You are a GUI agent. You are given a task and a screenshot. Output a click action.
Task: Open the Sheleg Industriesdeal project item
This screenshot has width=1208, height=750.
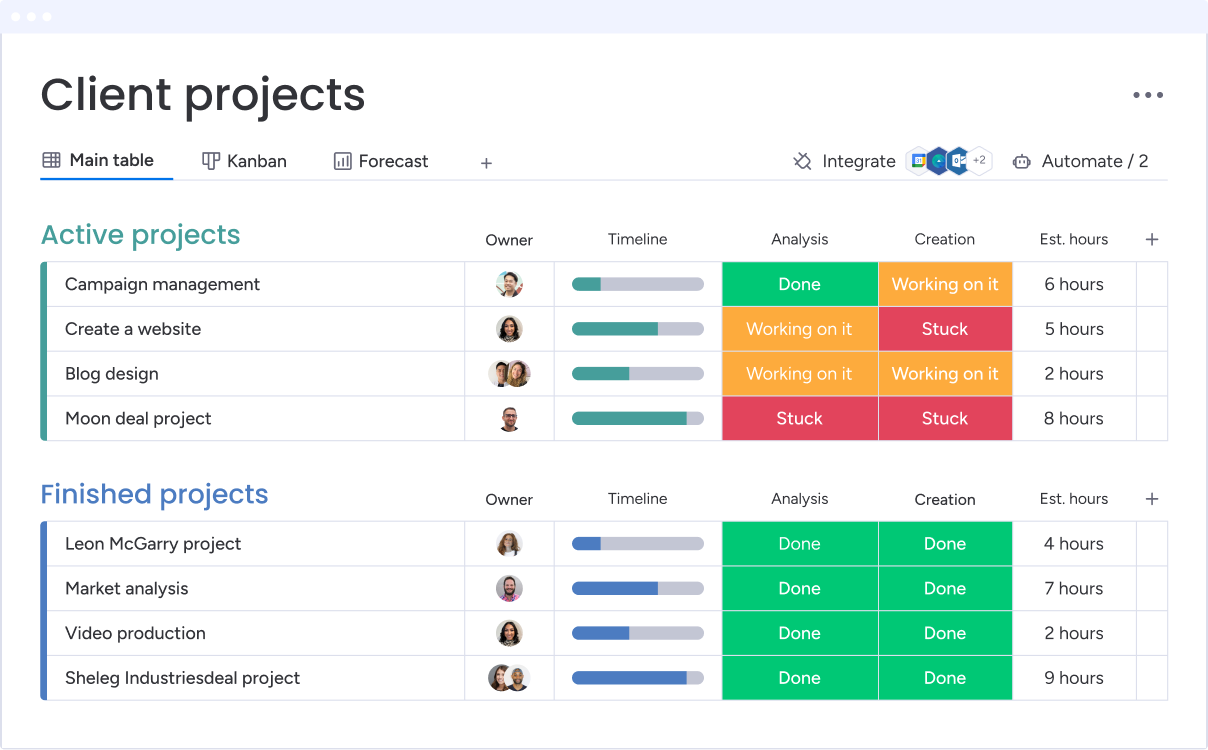(182, 678)
